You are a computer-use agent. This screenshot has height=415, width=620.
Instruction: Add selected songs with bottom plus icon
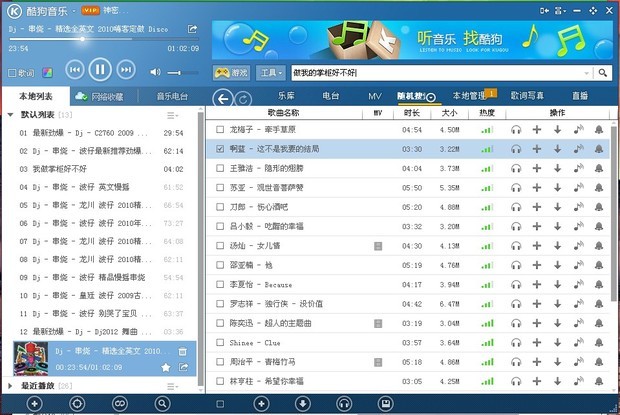coord(261,404)
